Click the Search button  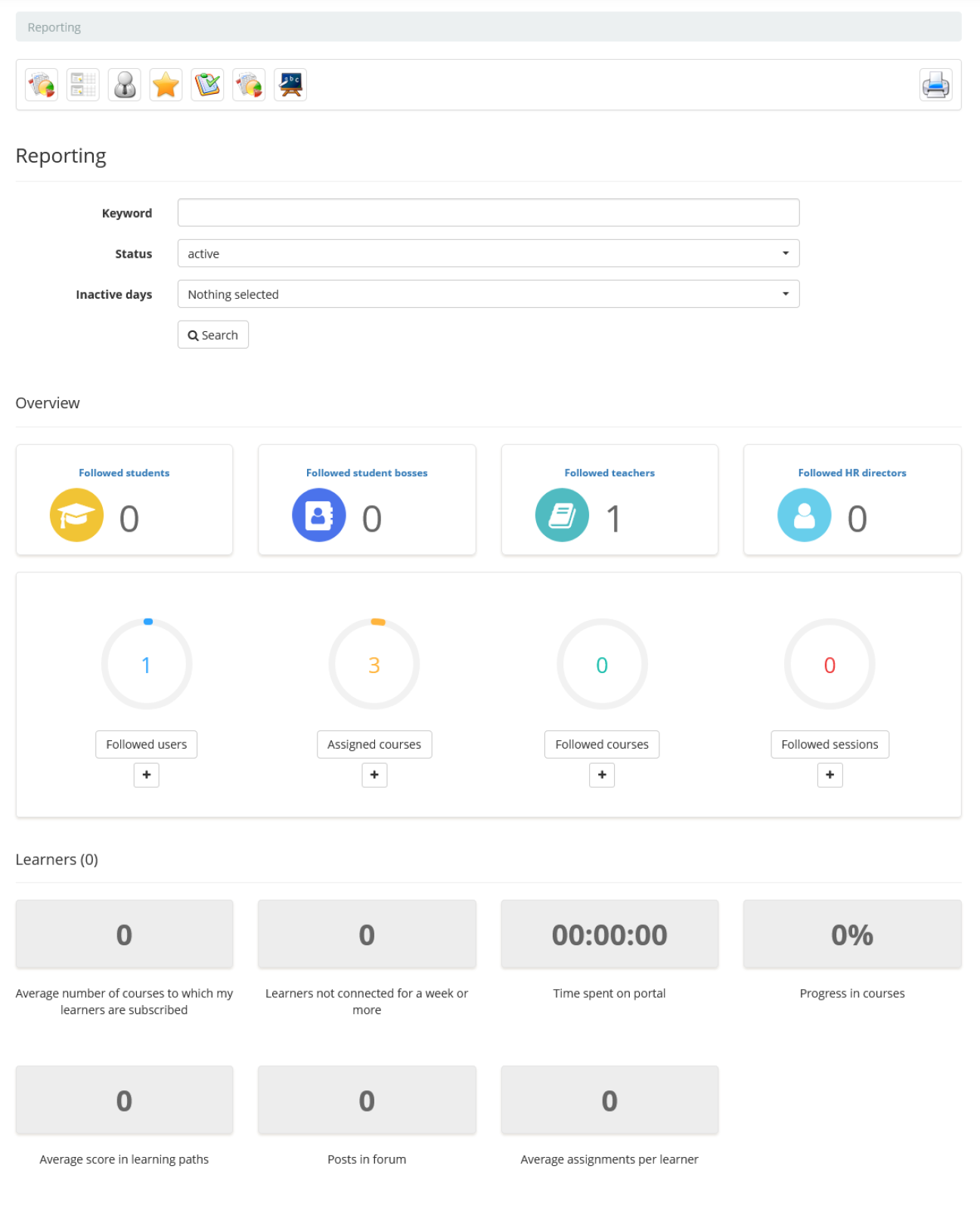(213, 335)
